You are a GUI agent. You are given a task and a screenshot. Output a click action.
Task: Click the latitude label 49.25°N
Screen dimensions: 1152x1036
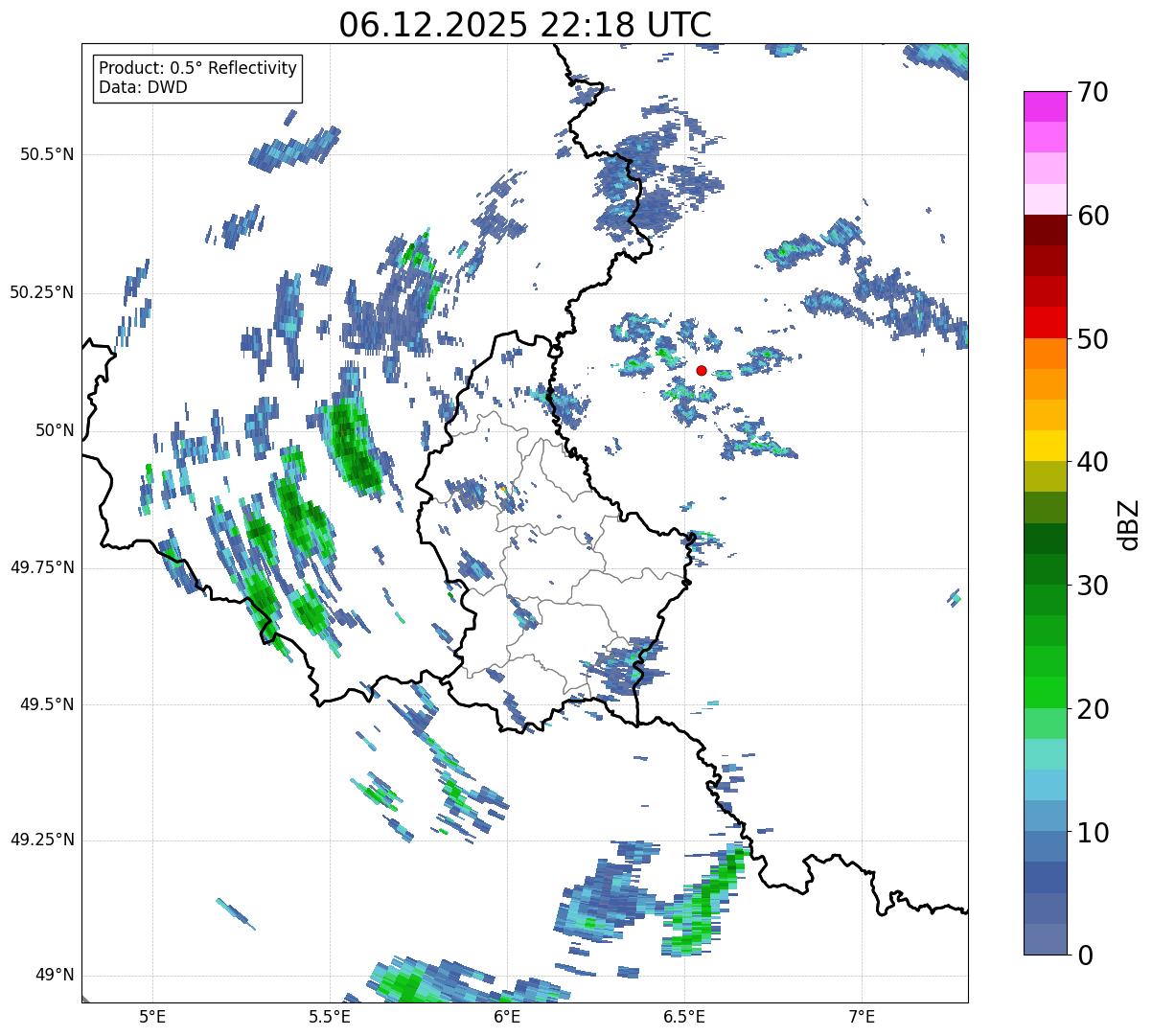coord(41,840)
